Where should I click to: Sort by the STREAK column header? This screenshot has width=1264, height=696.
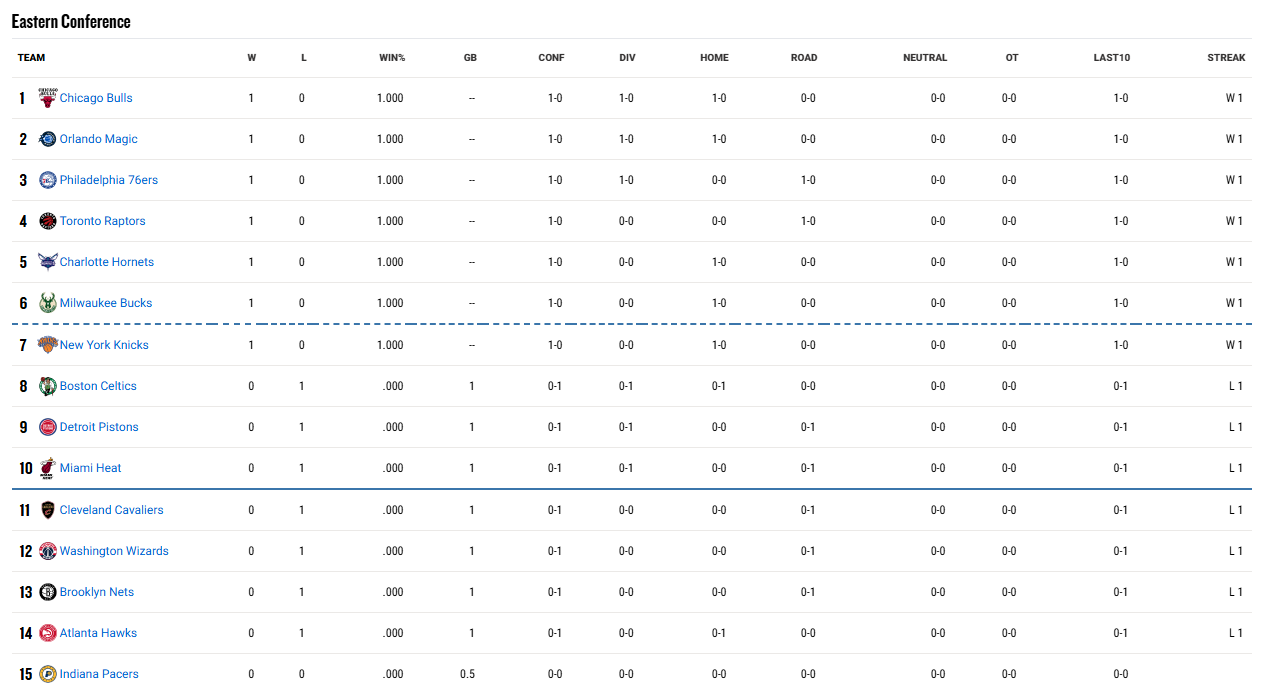pyautogui.click(x=1226, y=58)
